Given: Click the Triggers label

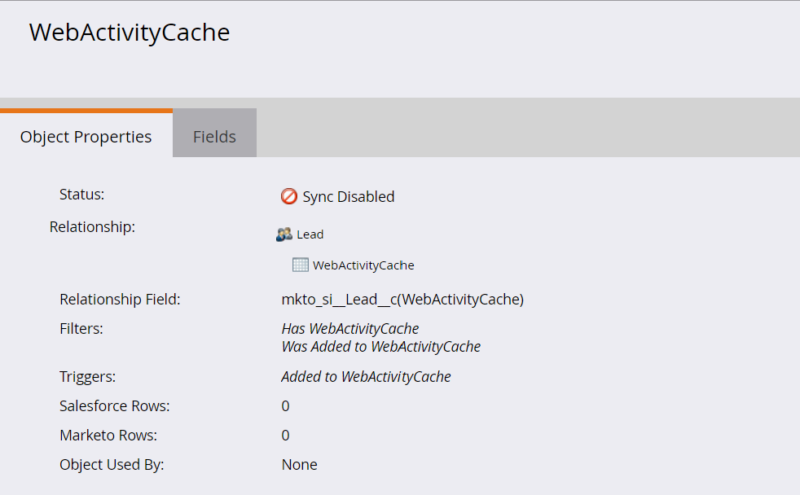Looking at the screenshot, I should (x=87, y=377).
